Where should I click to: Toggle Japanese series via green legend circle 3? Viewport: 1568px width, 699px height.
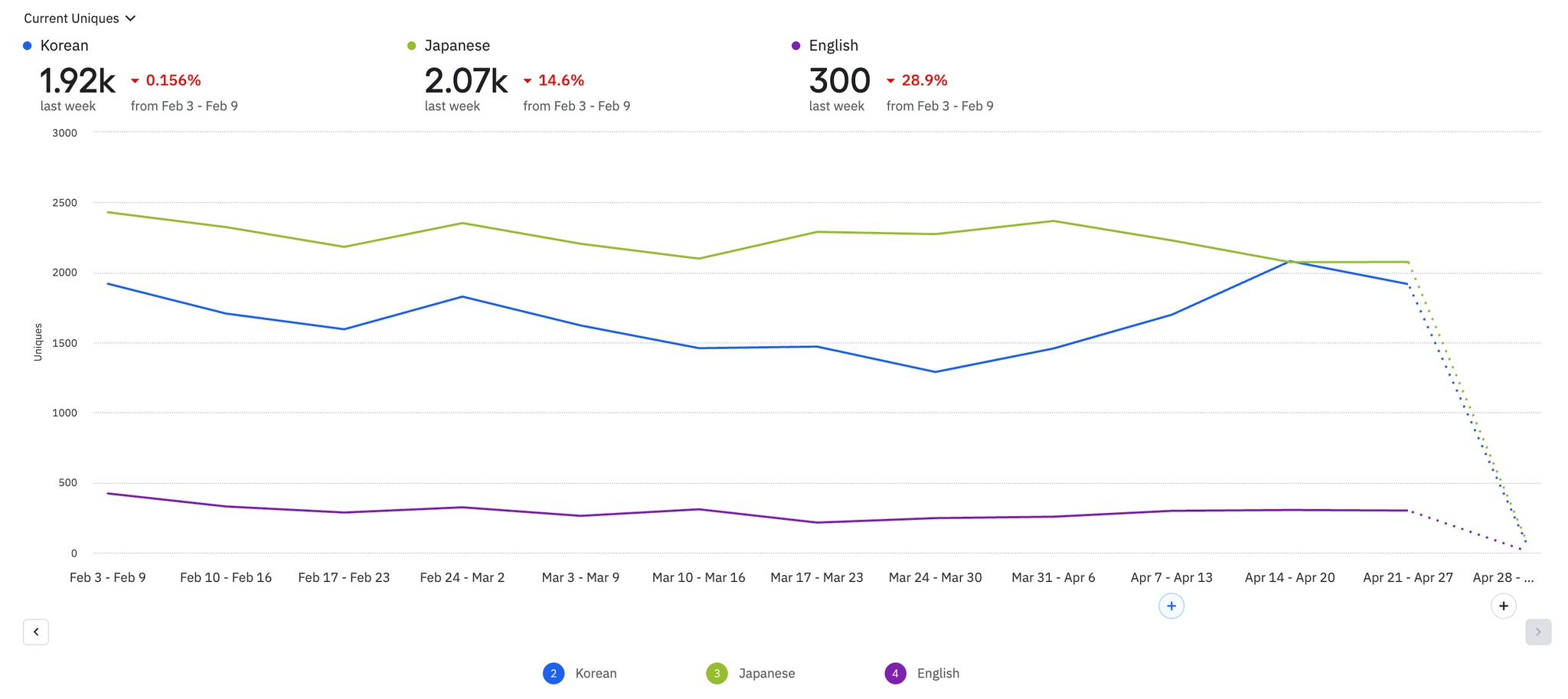tap(717, 674)
